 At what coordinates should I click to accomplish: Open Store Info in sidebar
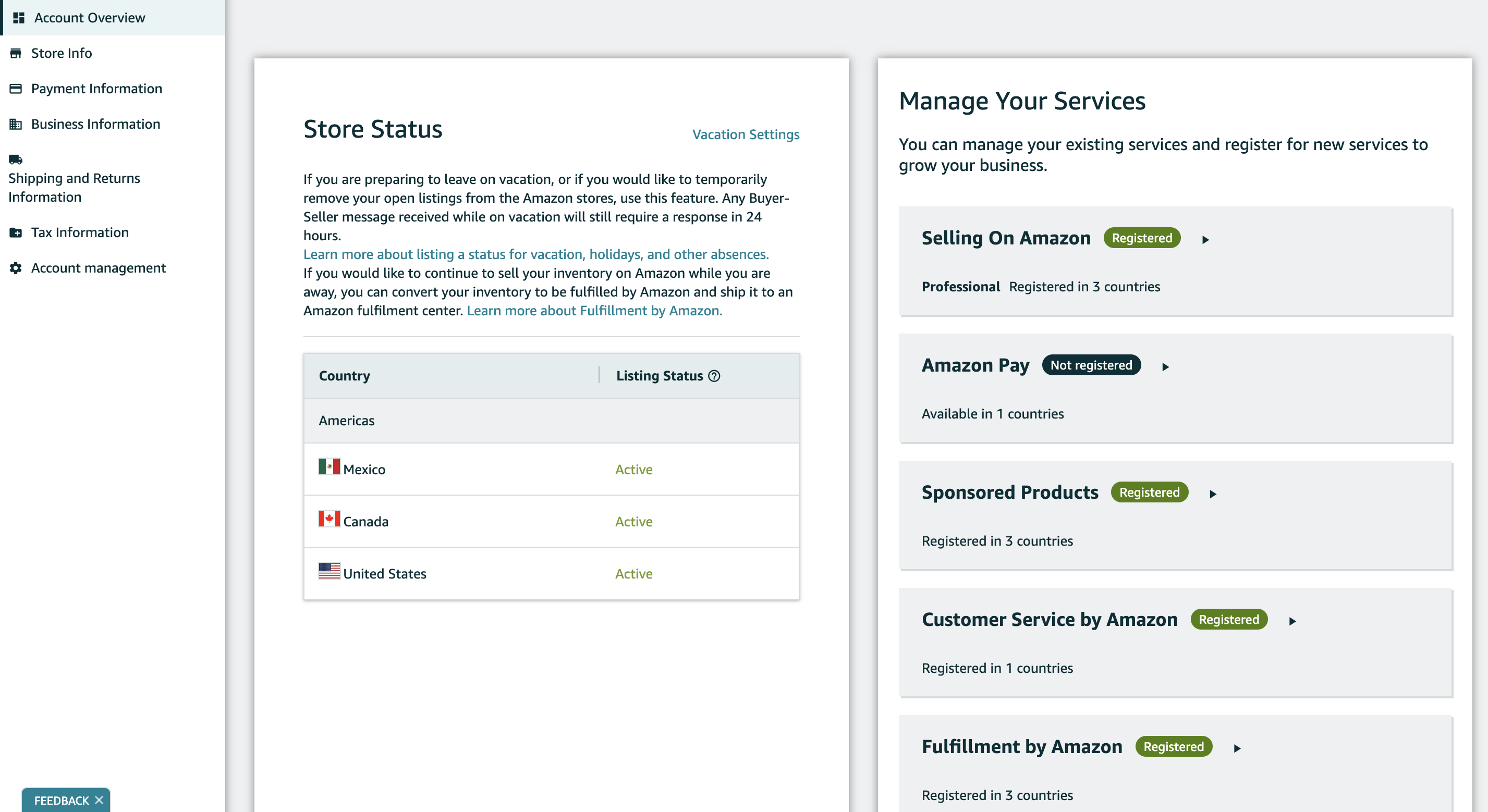(x=113, y=53)
